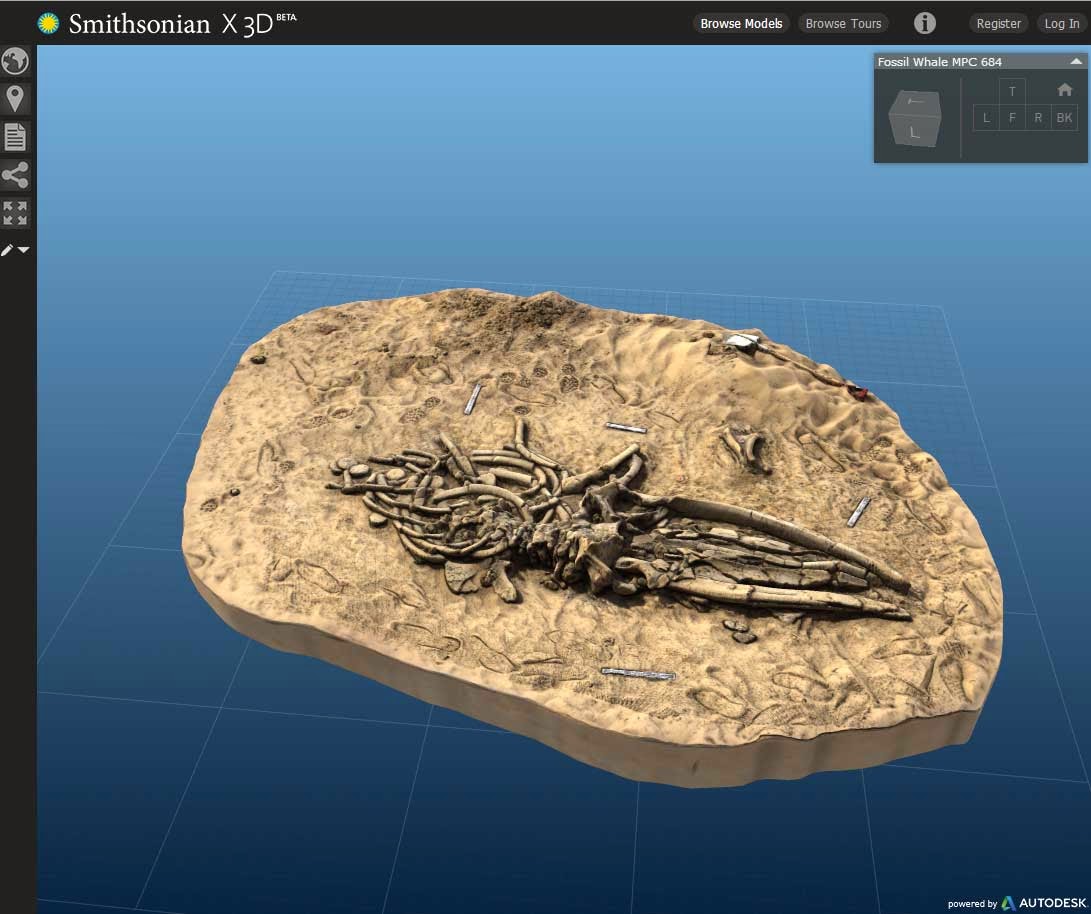1091x914 pixels.
Task: Switch to the L left view
Action: coord(986,118)
